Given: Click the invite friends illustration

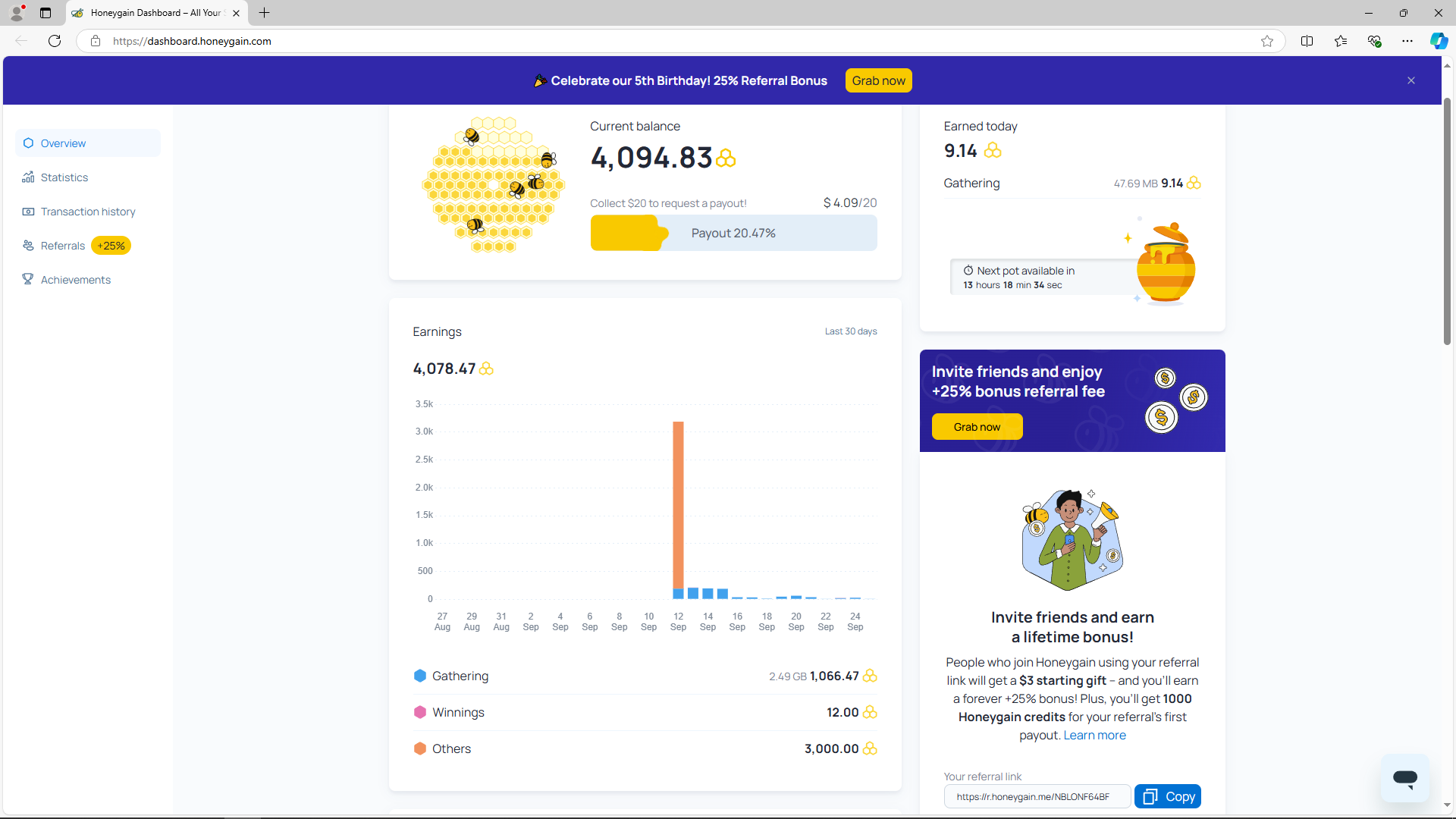Looking at the screenshot, I should coord(1072,540).
